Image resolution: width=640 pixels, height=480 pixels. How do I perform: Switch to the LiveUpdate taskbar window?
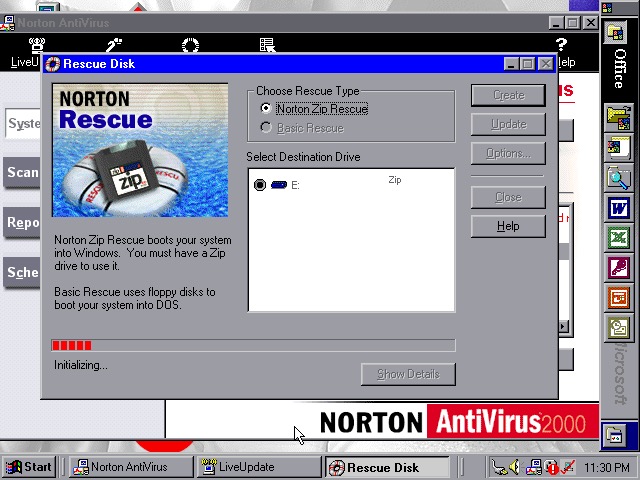(x=259, y=467)
